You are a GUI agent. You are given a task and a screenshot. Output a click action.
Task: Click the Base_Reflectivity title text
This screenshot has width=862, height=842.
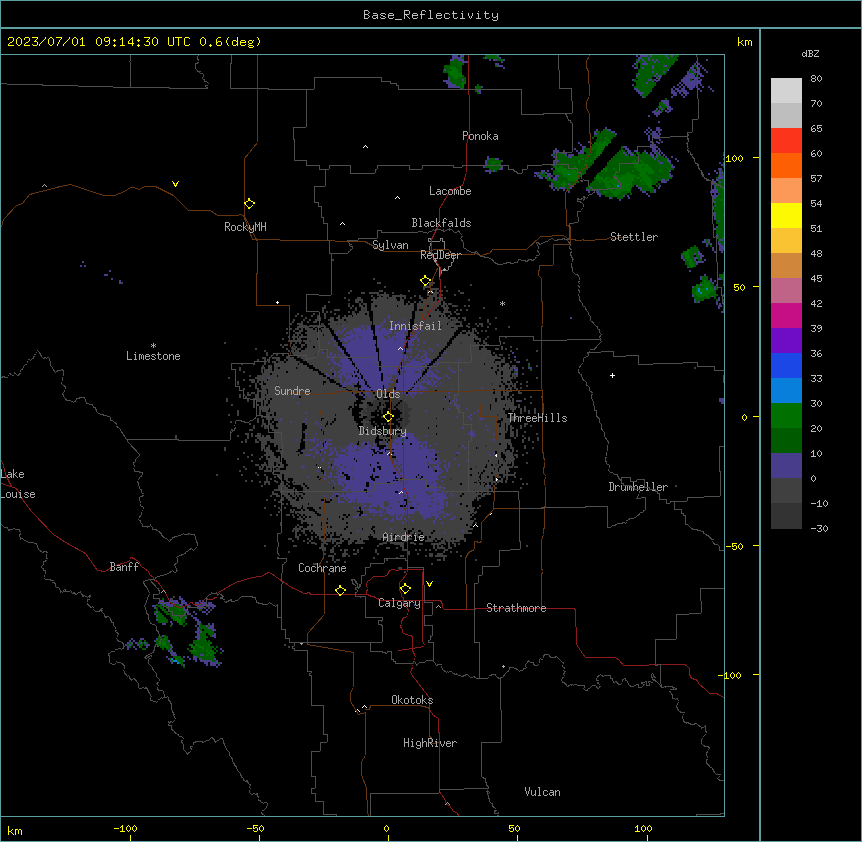pos(431,15)
